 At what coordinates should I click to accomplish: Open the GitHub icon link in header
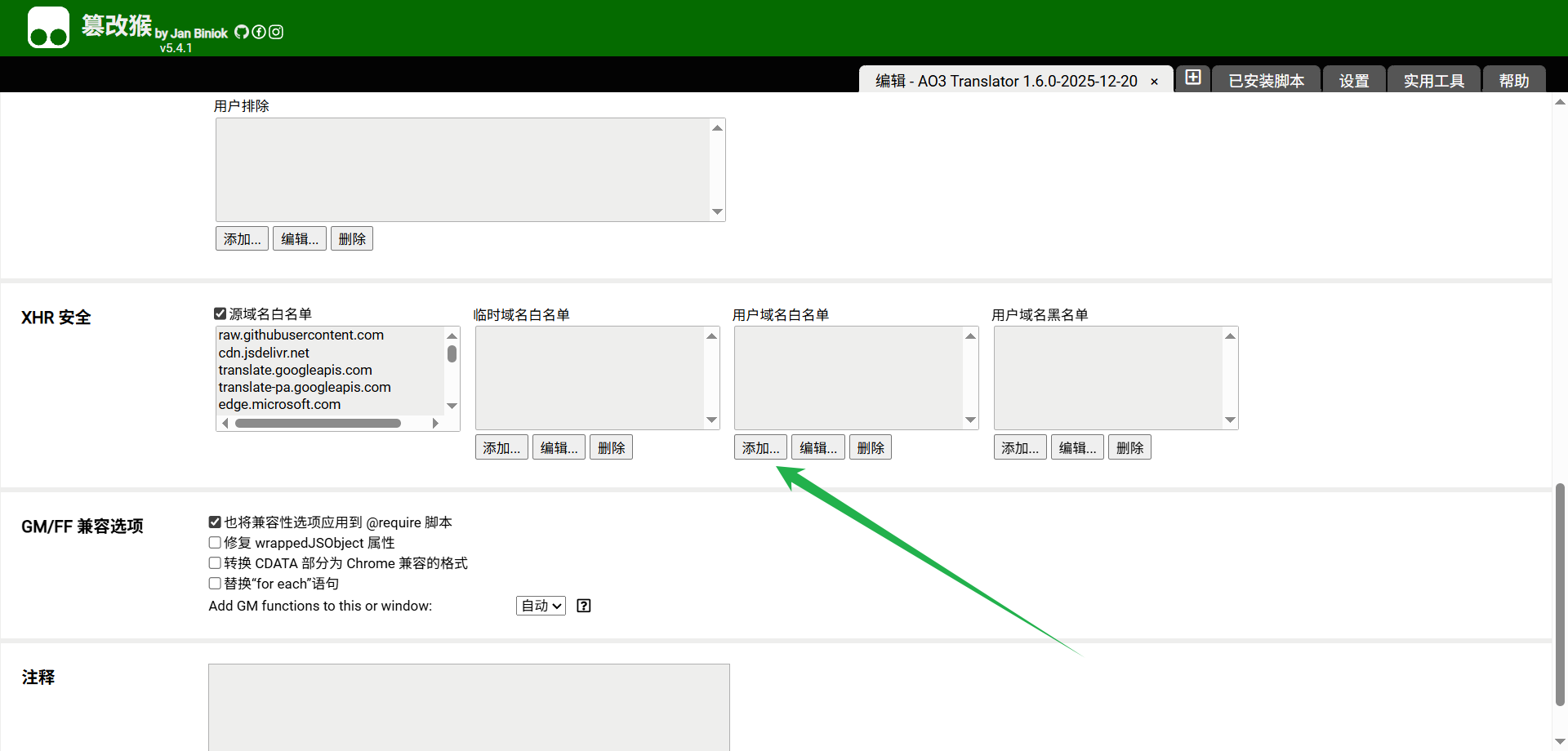pyautogui.click(x=242, y=32)
